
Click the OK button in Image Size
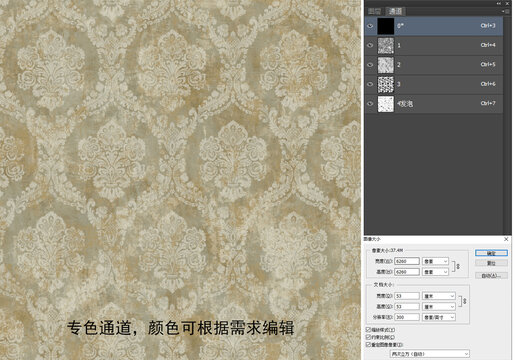(x=491, y=253)
